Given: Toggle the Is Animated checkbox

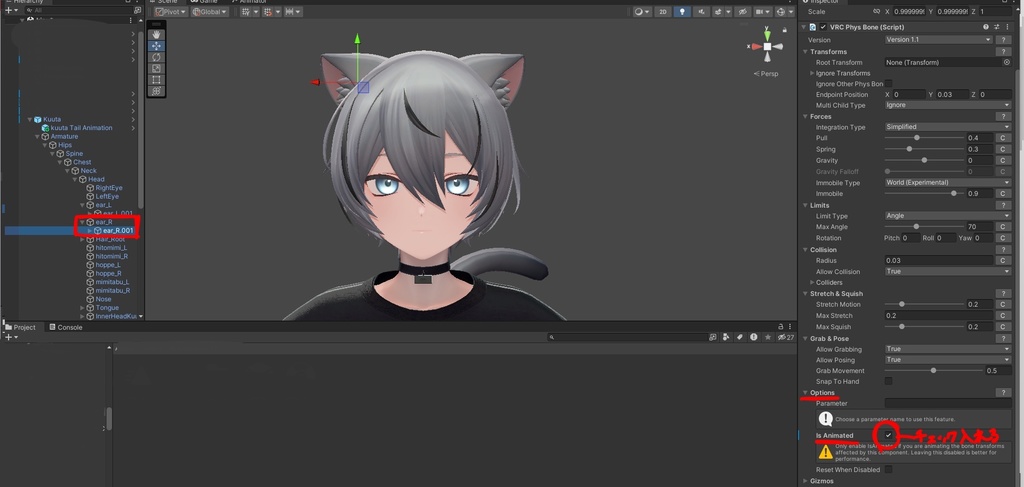Looking at the screenshot, I should (888, 435).
